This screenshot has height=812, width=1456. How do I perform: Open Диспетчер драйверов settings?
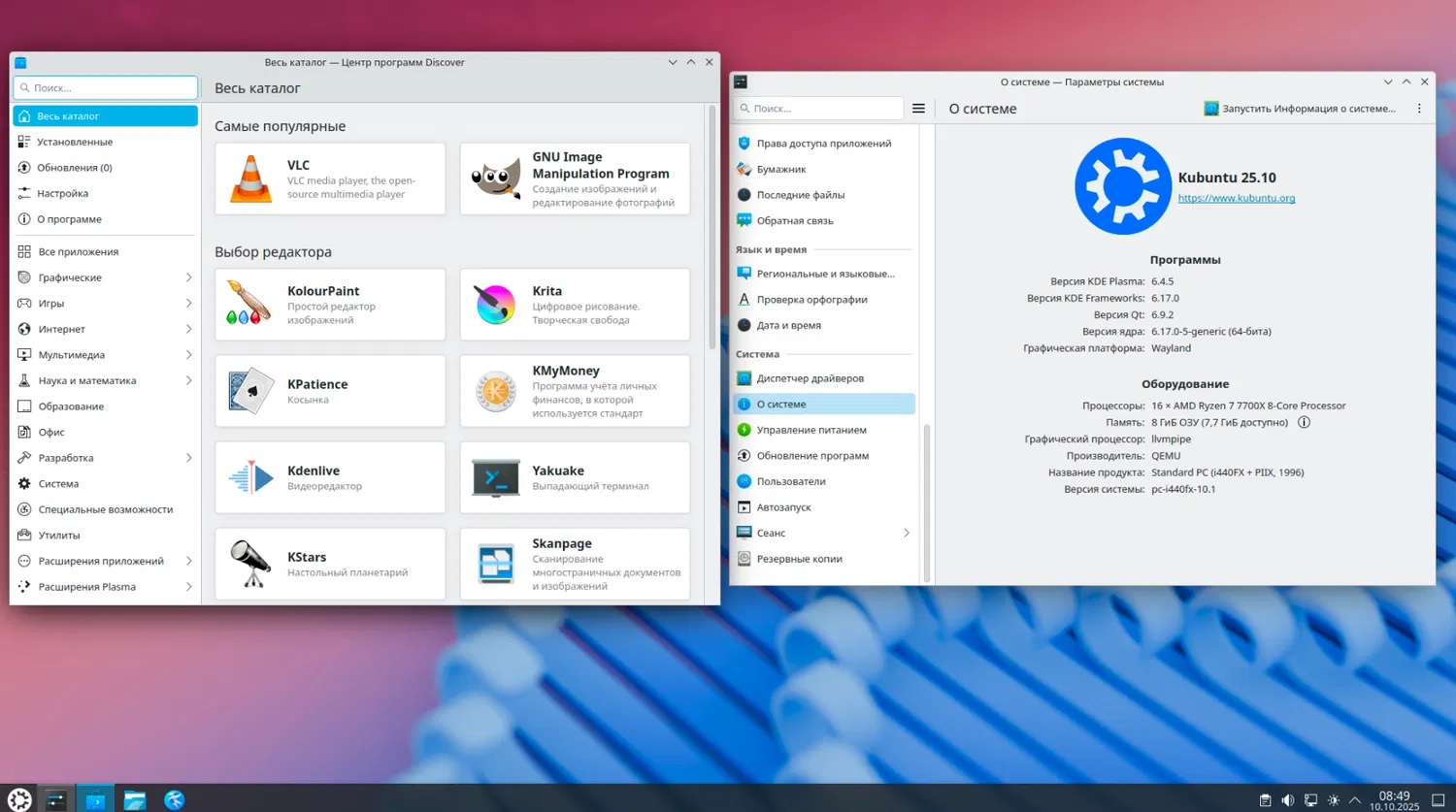[x=824, y=378]
